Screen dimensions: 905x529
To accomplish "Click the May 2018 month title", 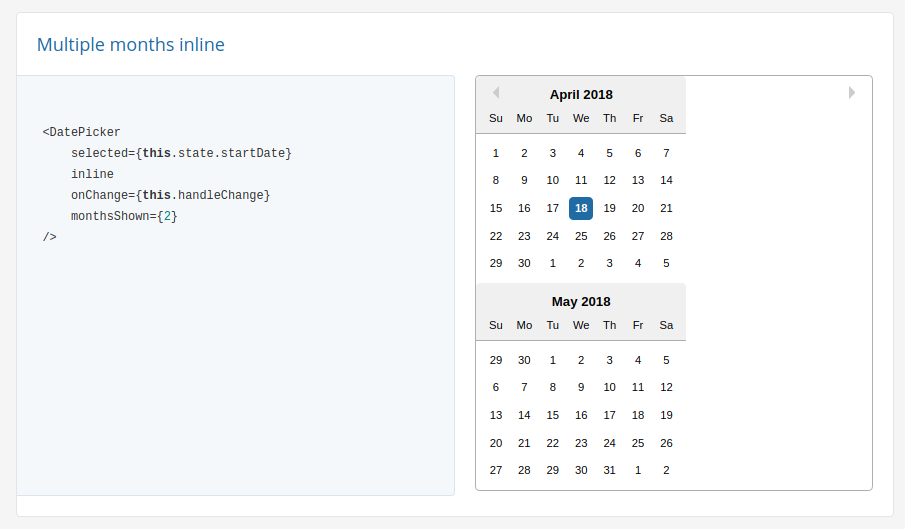I will pyautogui.click(x=581, y=302).
